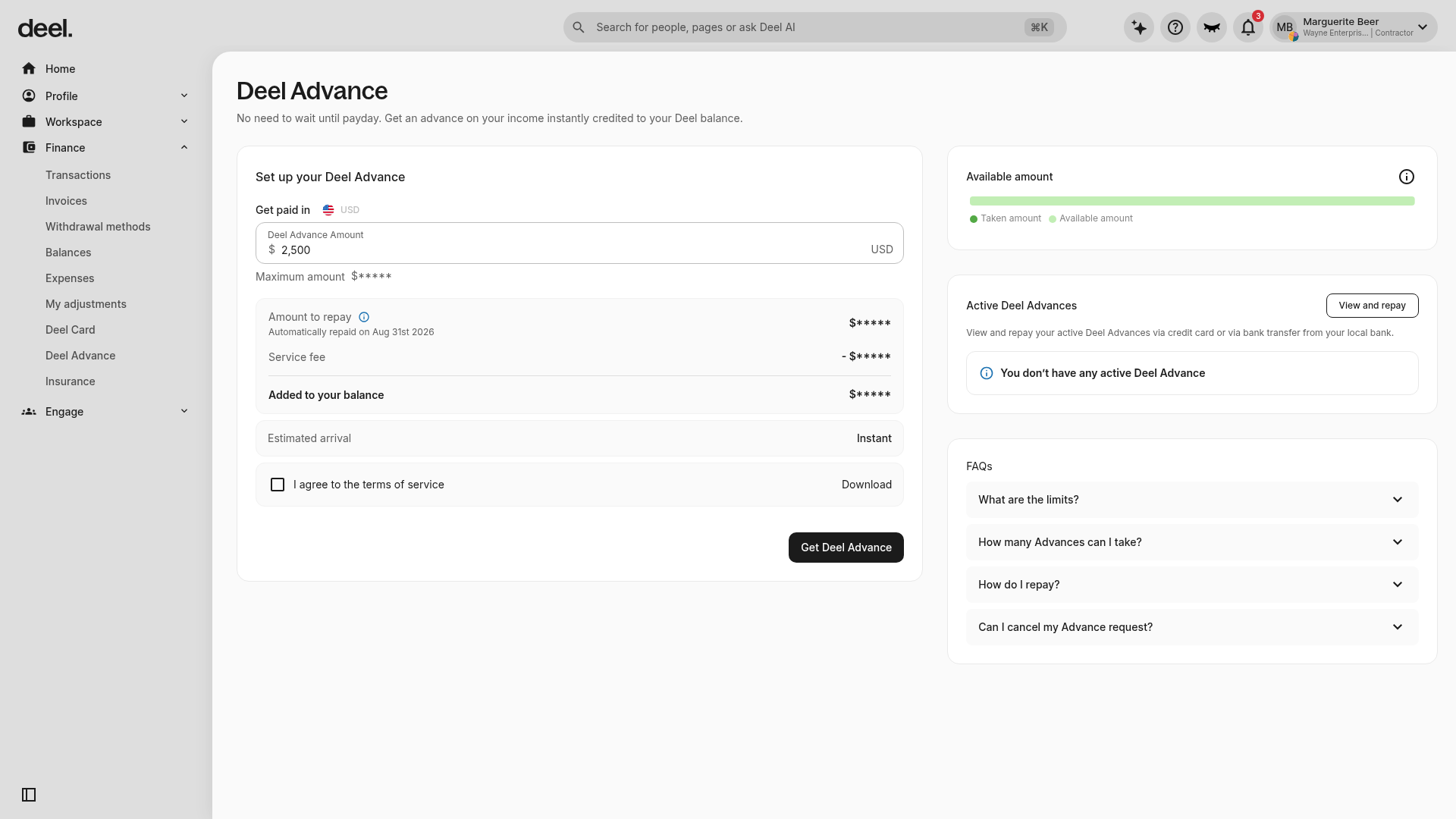Click the Amount to repay info icon

click(364, 317)
